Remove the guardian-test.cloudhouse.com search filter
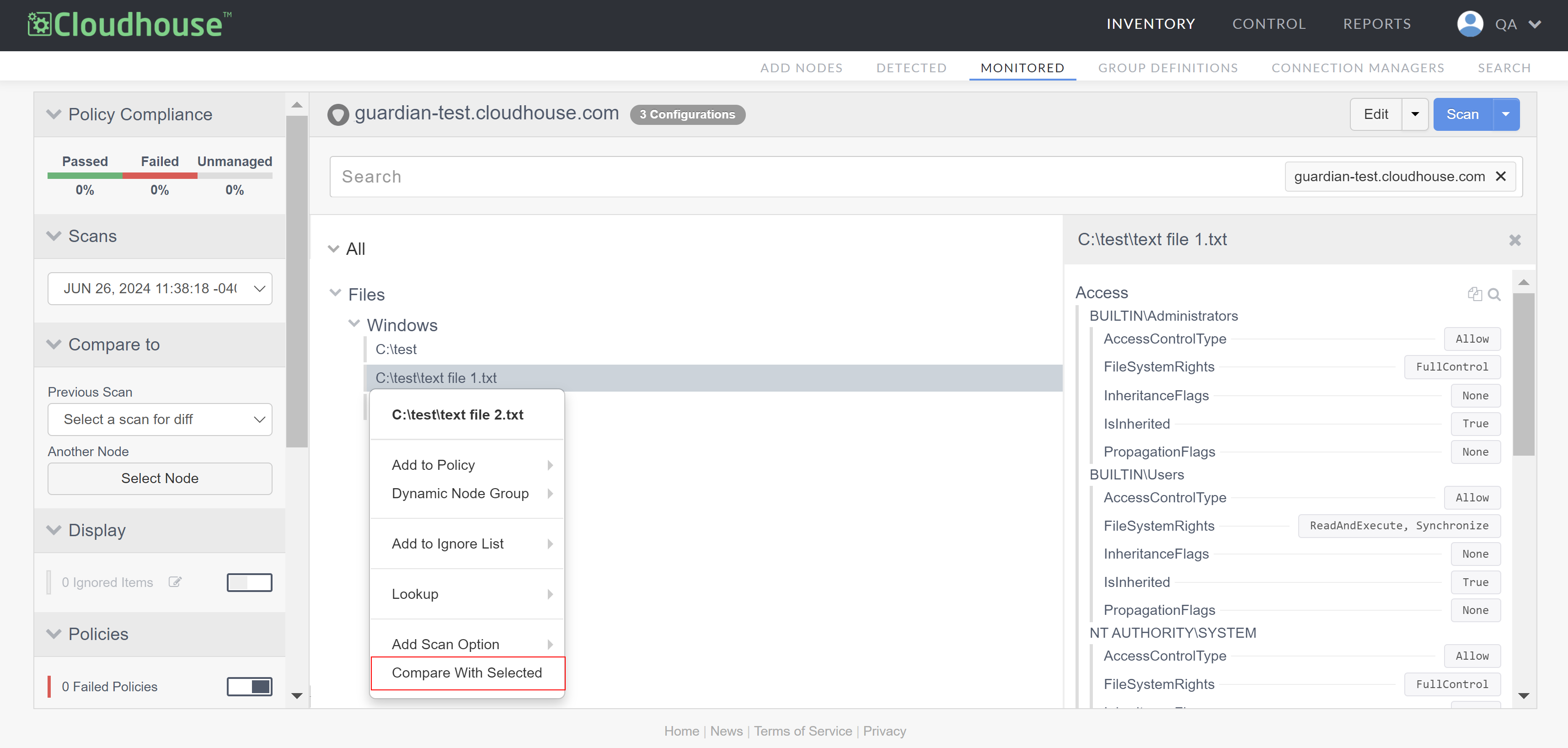 click(1500, 177)
